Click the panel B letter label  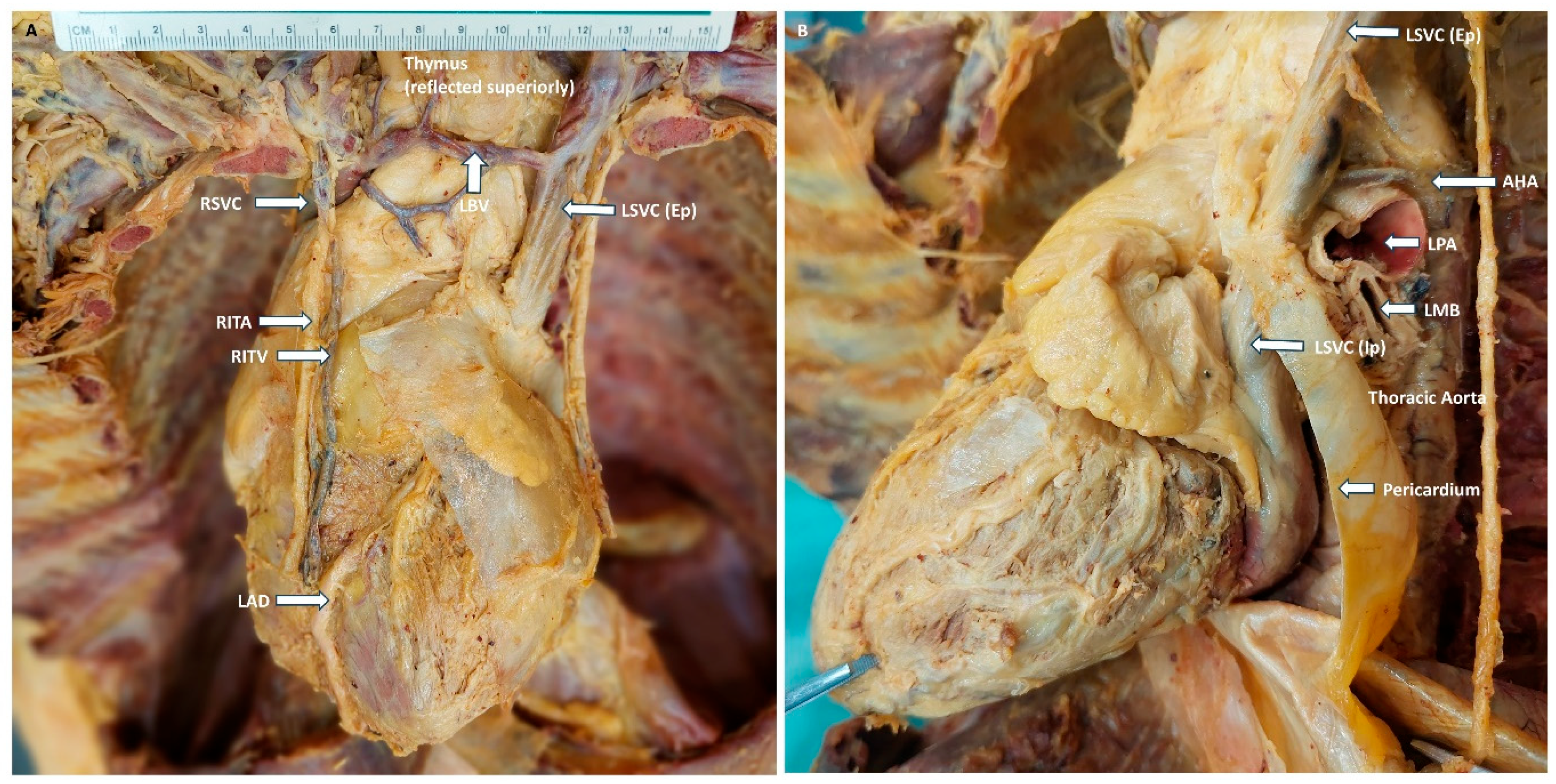pos(803,30)
